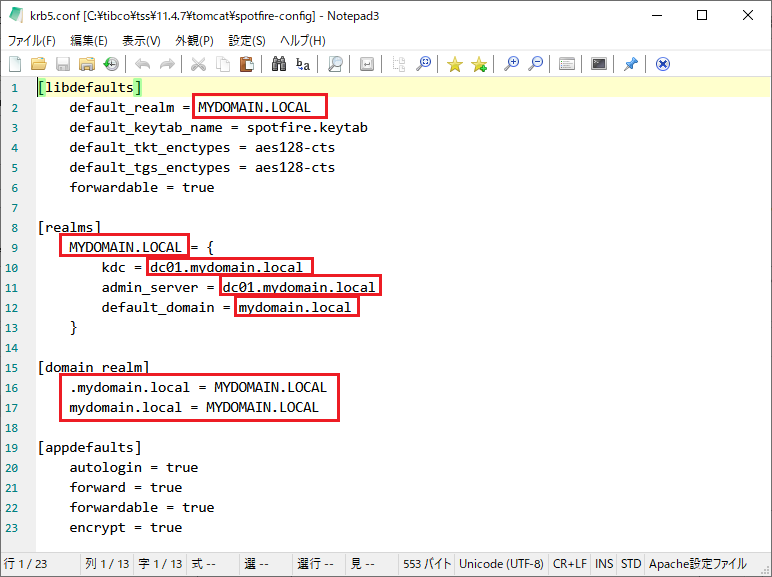Viewport: 772px width, 577px height.
Task: Open the 設定(S) menu
Action: (x=247, y=40)
